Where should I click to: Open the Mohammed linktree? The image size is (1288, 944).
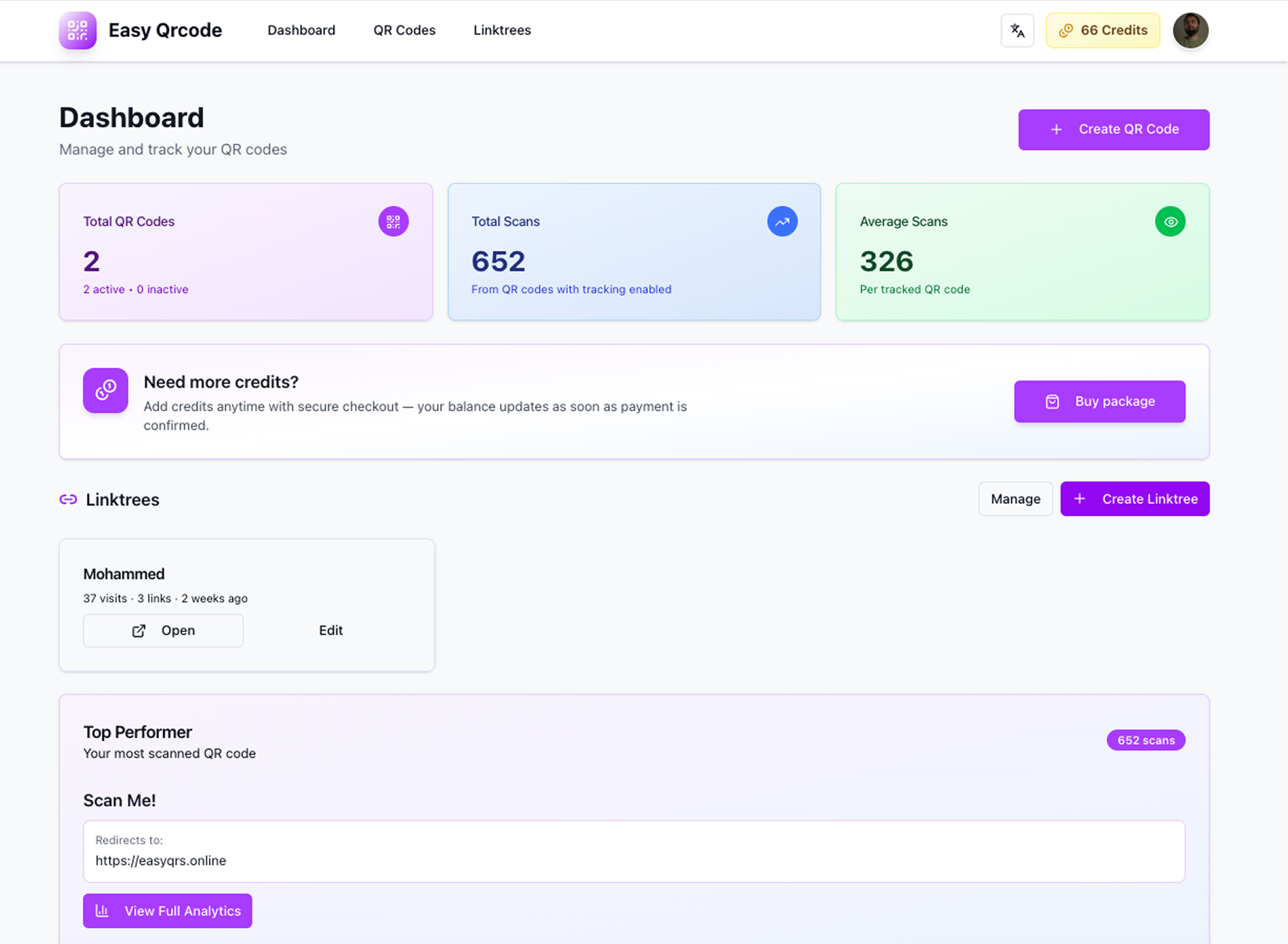163,631
